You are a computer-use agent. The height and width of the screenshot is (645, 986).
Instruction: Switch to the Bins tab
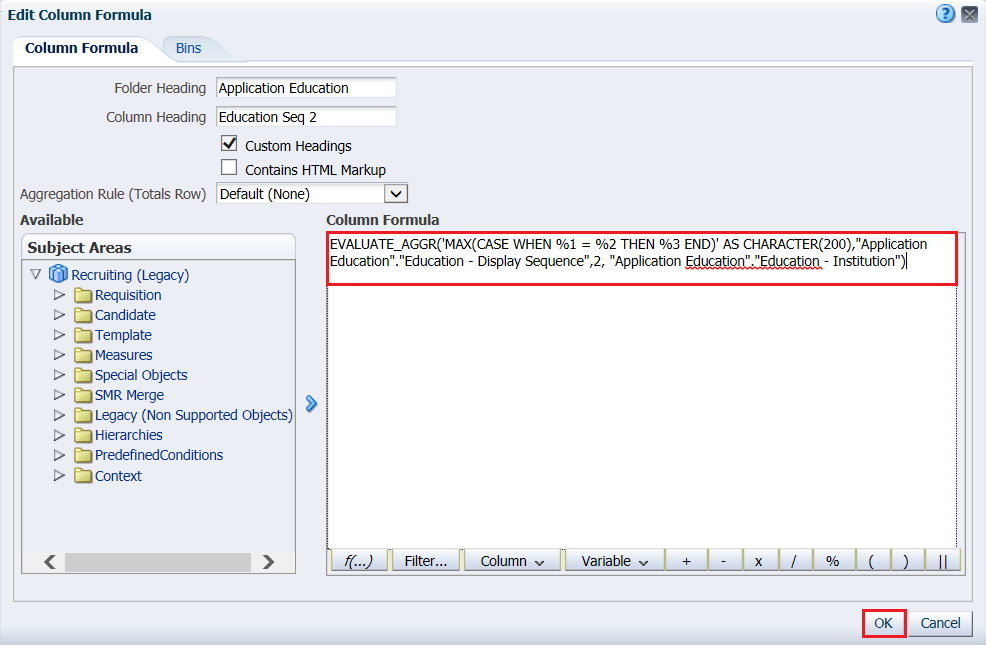[188, 48]
